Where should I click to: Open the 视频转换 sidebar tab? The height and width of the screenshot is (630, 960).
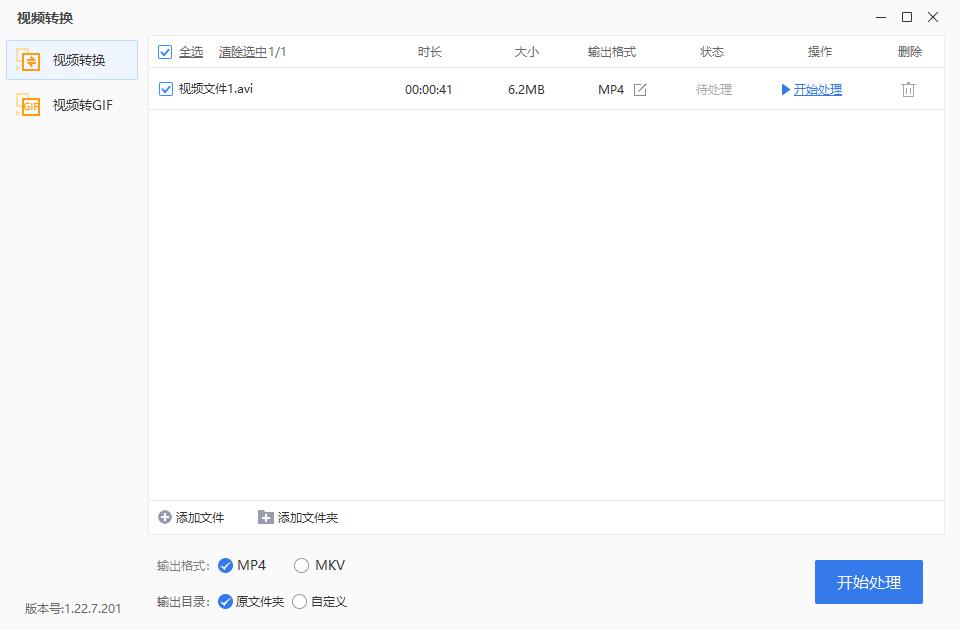tap(78, 60)
